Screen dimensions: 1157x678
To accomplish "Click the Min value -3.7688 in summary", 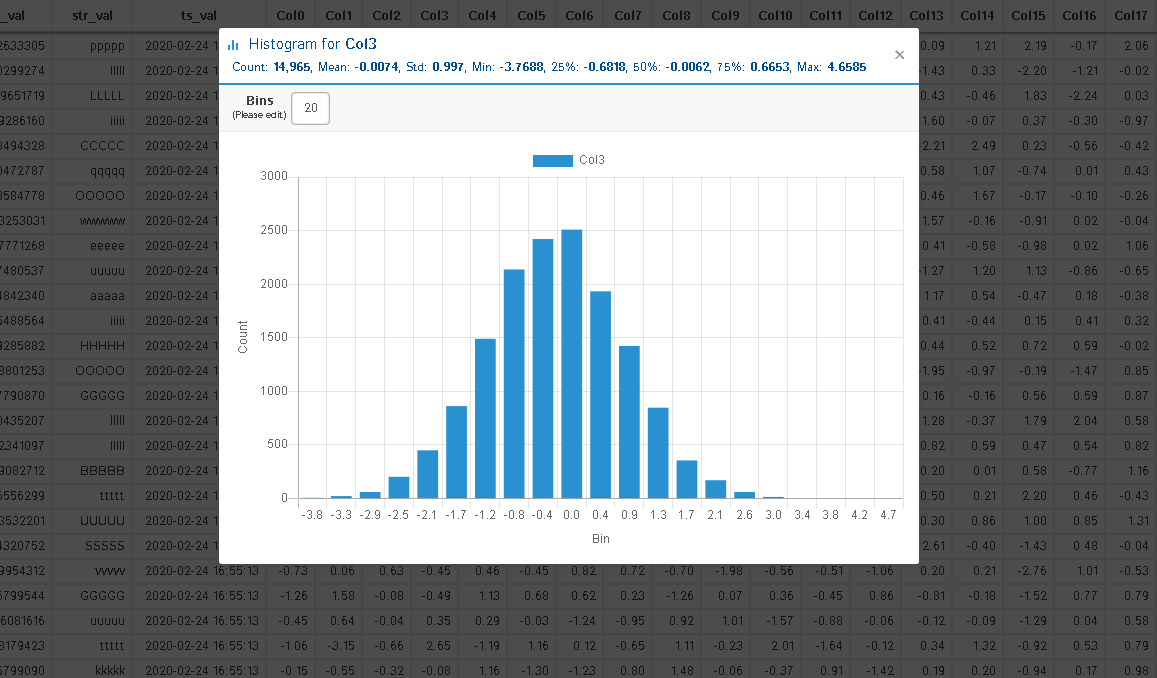I will 520,67.
